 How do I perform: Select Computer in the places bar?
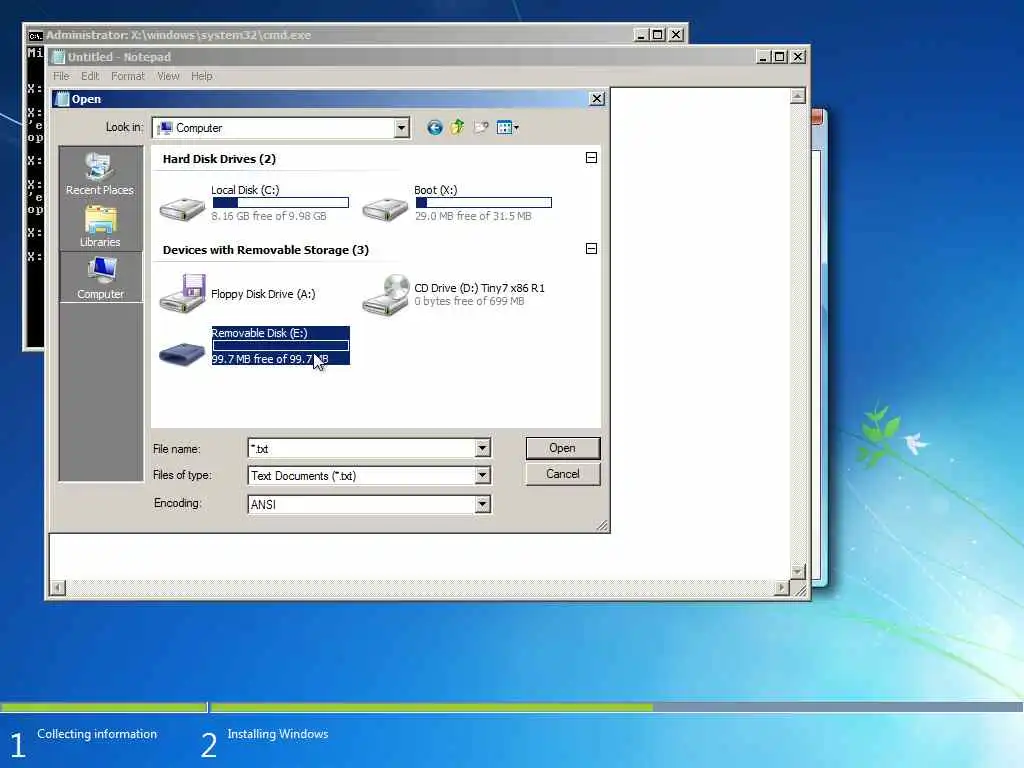click(x=101, y=278)
